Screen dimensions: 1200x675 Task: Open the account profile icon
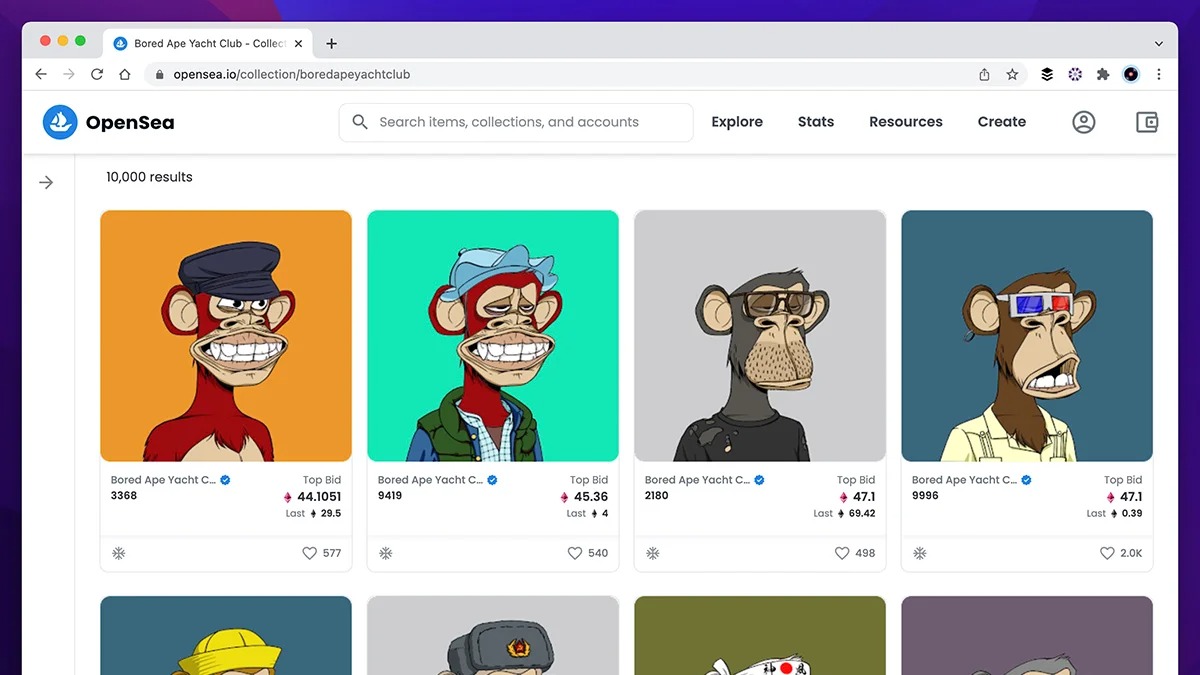click(1084, 122)
